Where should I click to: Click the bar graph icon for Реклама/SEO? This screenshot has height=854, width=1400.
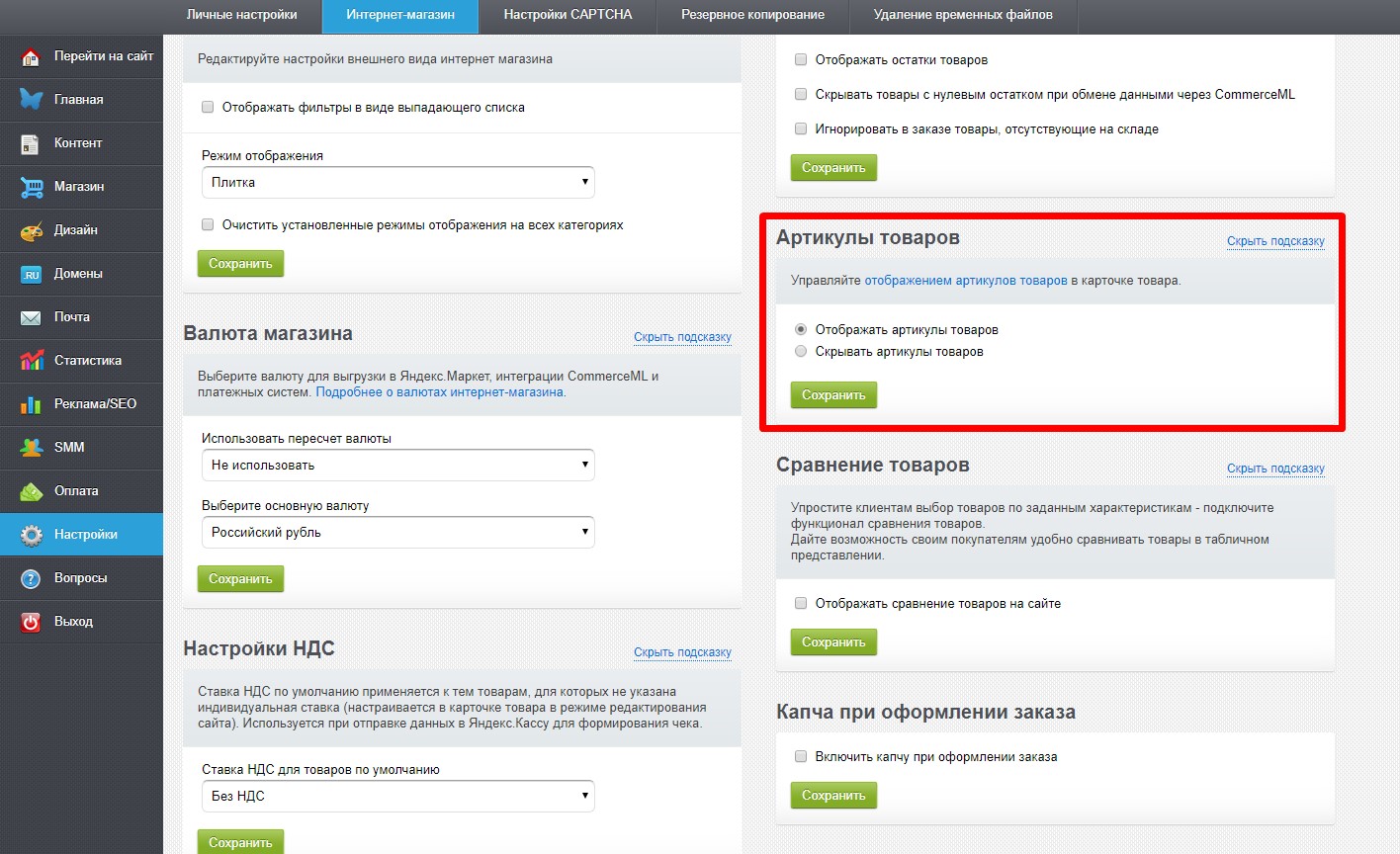[32, 404]
